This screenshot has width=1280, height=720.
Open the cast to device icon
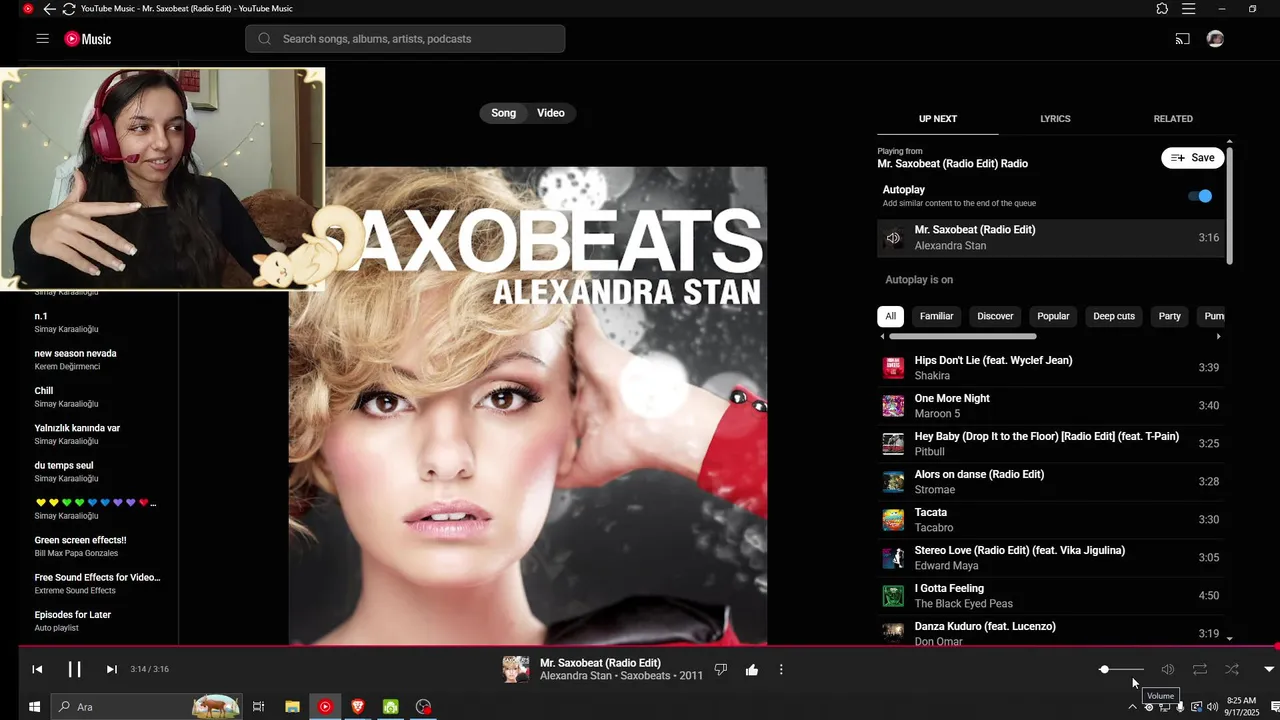click(x=1183, y=39)
